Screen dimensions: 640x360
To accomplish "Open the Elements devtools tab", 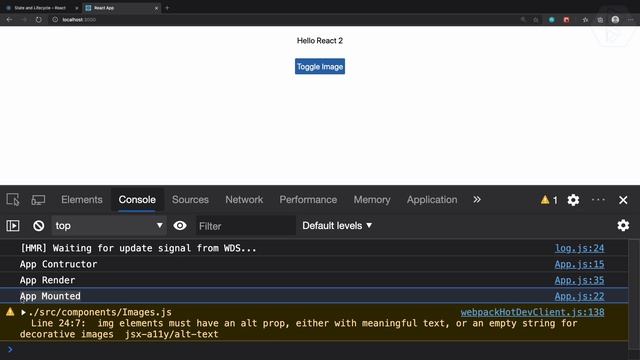I will click(82, 200).
